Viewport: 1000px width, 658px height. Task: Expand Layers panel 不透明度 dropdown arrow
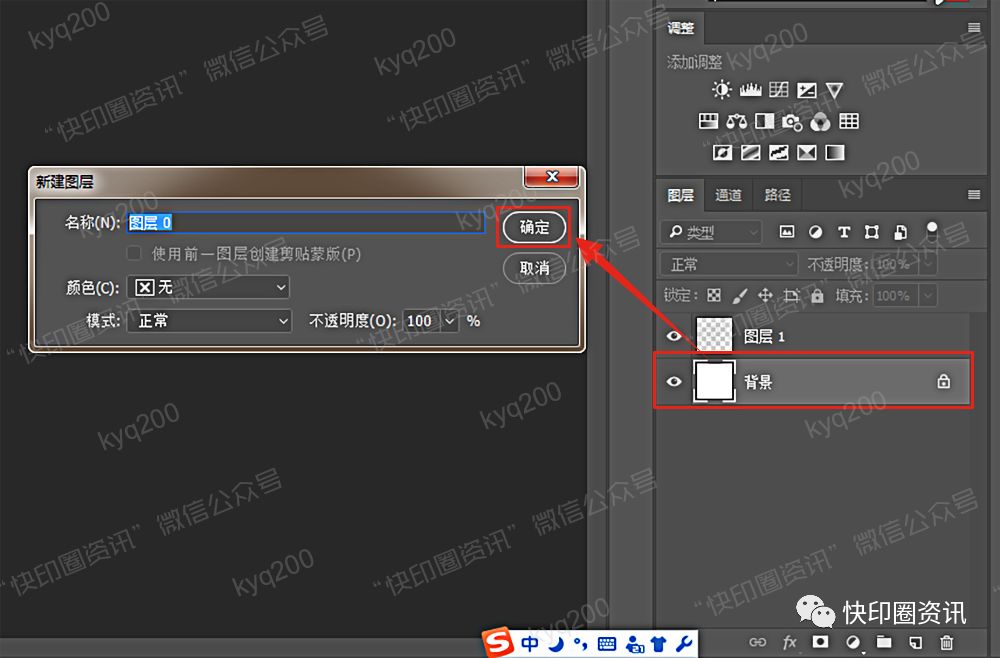(x=929, y=264)
